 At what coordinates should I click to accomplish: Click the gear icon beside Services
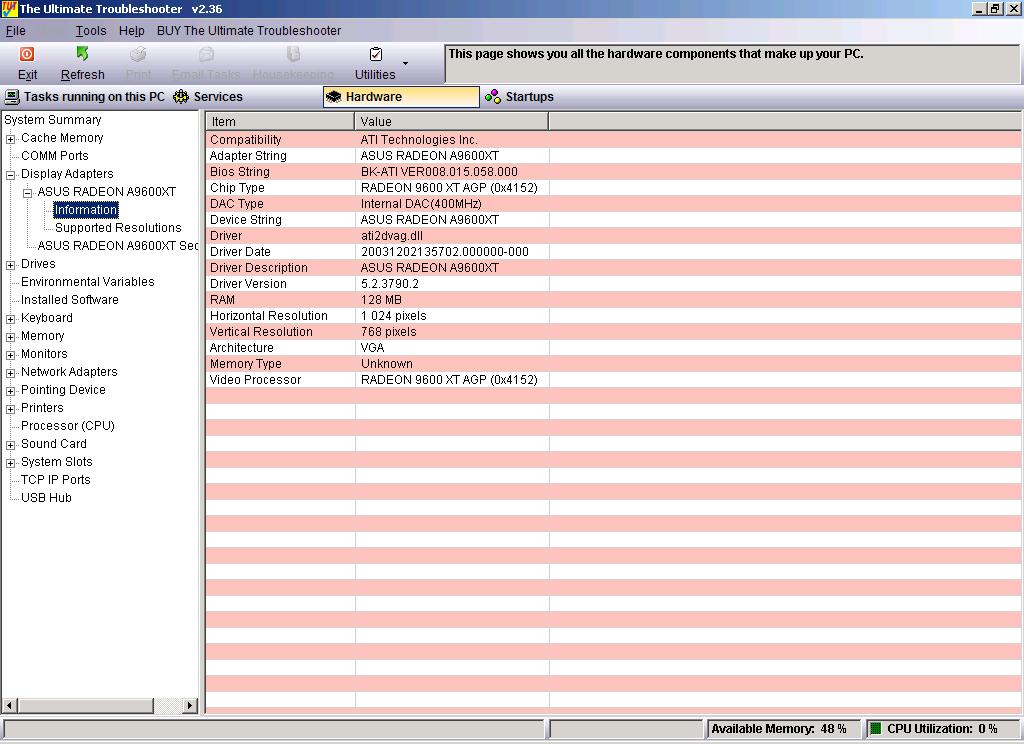point(181,97)
